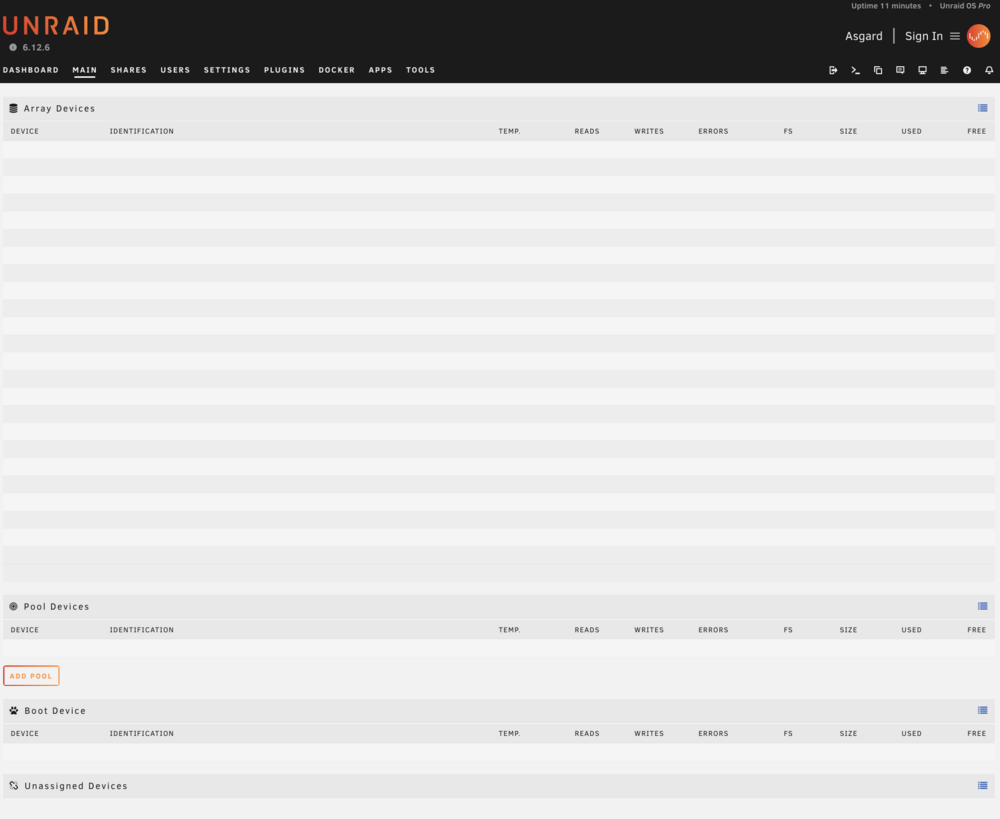Click Reads header in Array Devices table
The image size is (1000, 819).
click(x=587, y=131)
